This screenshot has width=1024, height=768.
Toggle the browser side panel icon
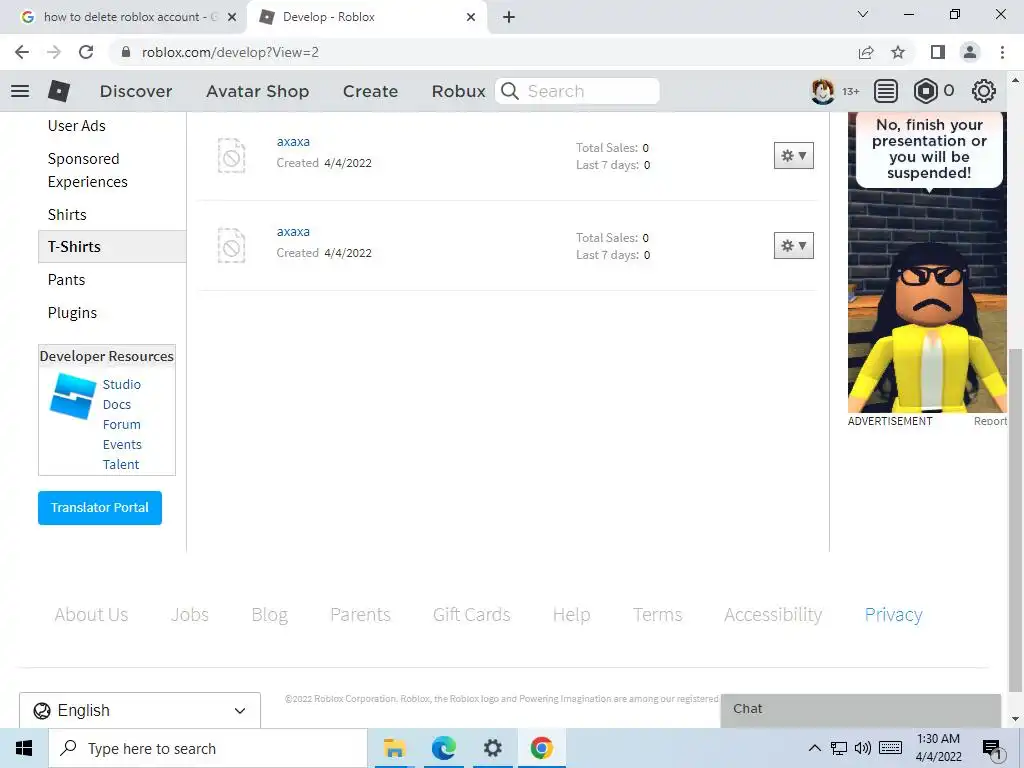938,52
